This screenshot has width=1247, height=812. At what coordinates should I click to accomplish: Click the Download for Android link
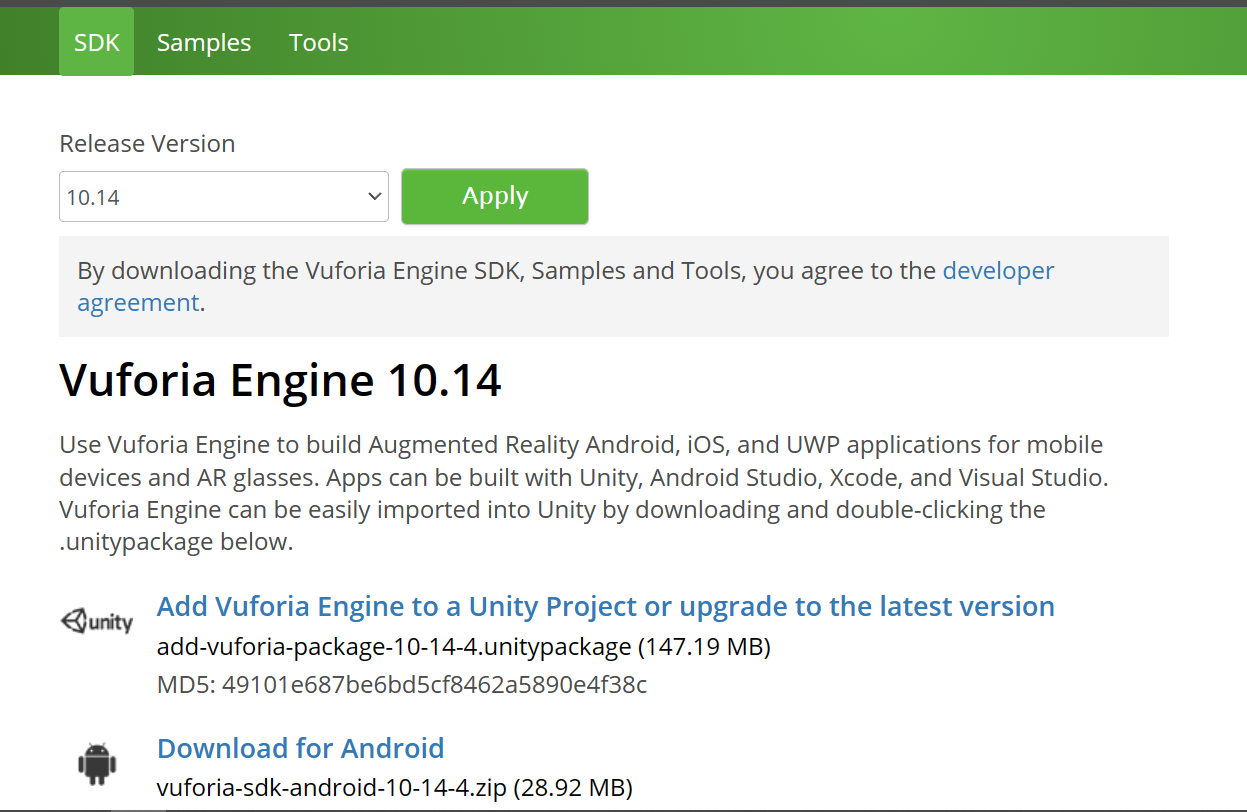point(301,748)
